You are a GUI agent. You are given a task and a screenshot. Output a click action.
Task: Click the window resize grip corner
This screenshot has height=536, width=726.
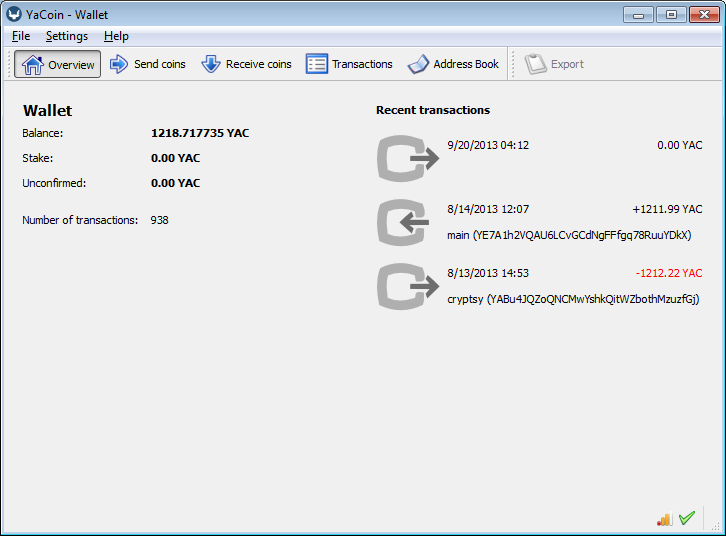pyautogui.click(x=716, y=526)
